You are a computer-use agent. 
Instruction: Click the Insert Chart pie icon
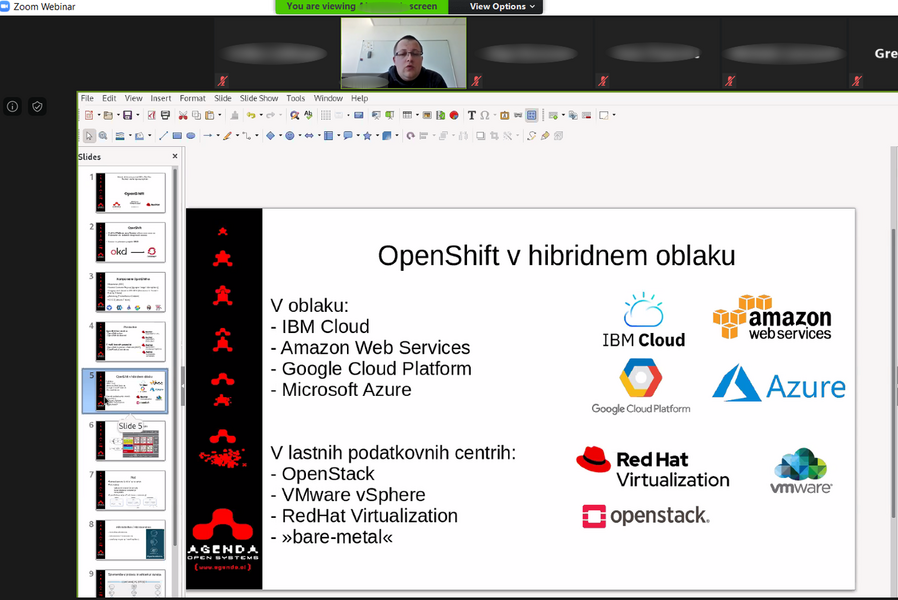[x=454, y=115]
